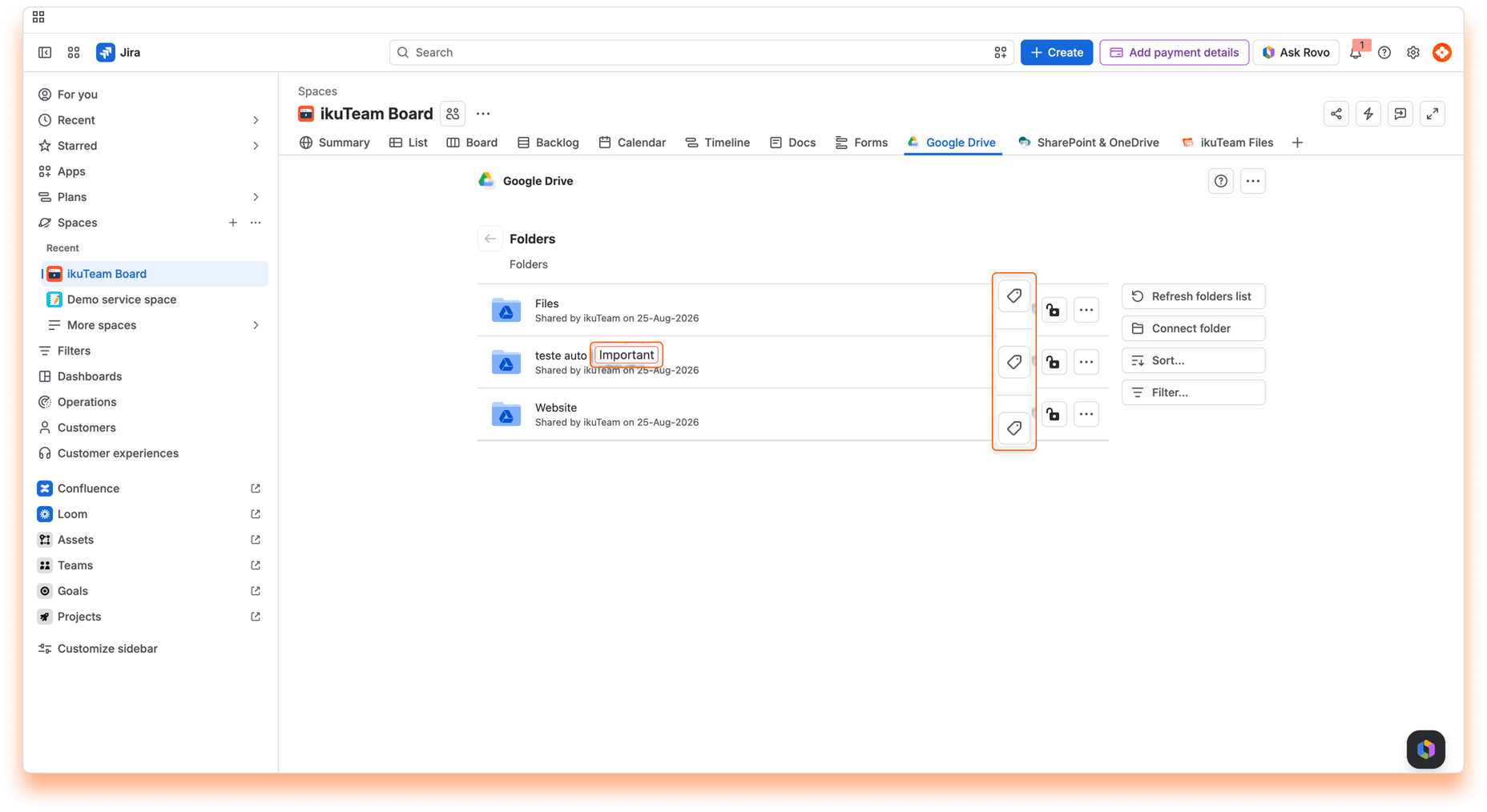Click the label tag icon for Website folder
The width and height of the screenshot is (1487, 812).
[1013, 428]
